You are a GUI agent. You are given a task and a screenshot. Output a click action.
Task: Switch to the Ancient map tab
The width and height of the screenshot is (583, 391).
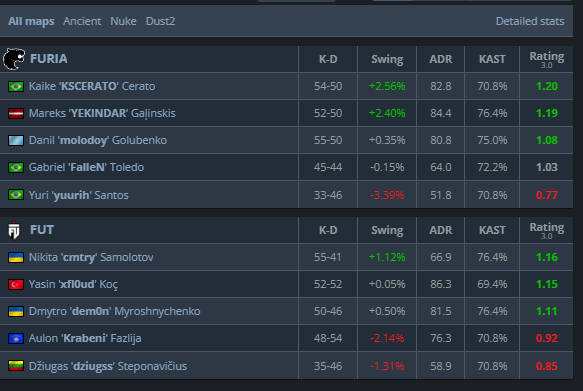point(82,21)
